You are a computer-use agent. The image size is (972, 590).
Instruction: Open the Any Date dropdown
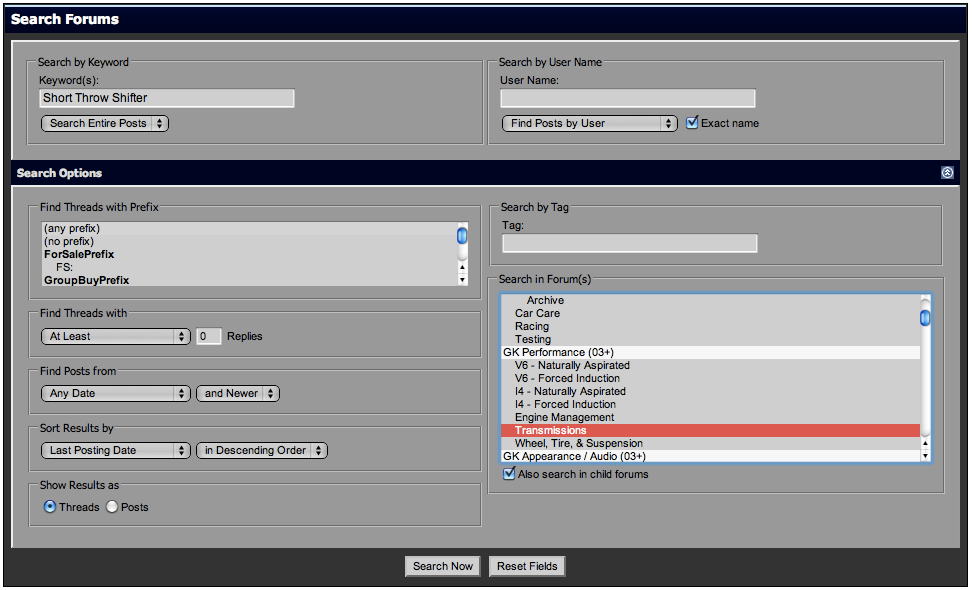(x=115, y=394)
